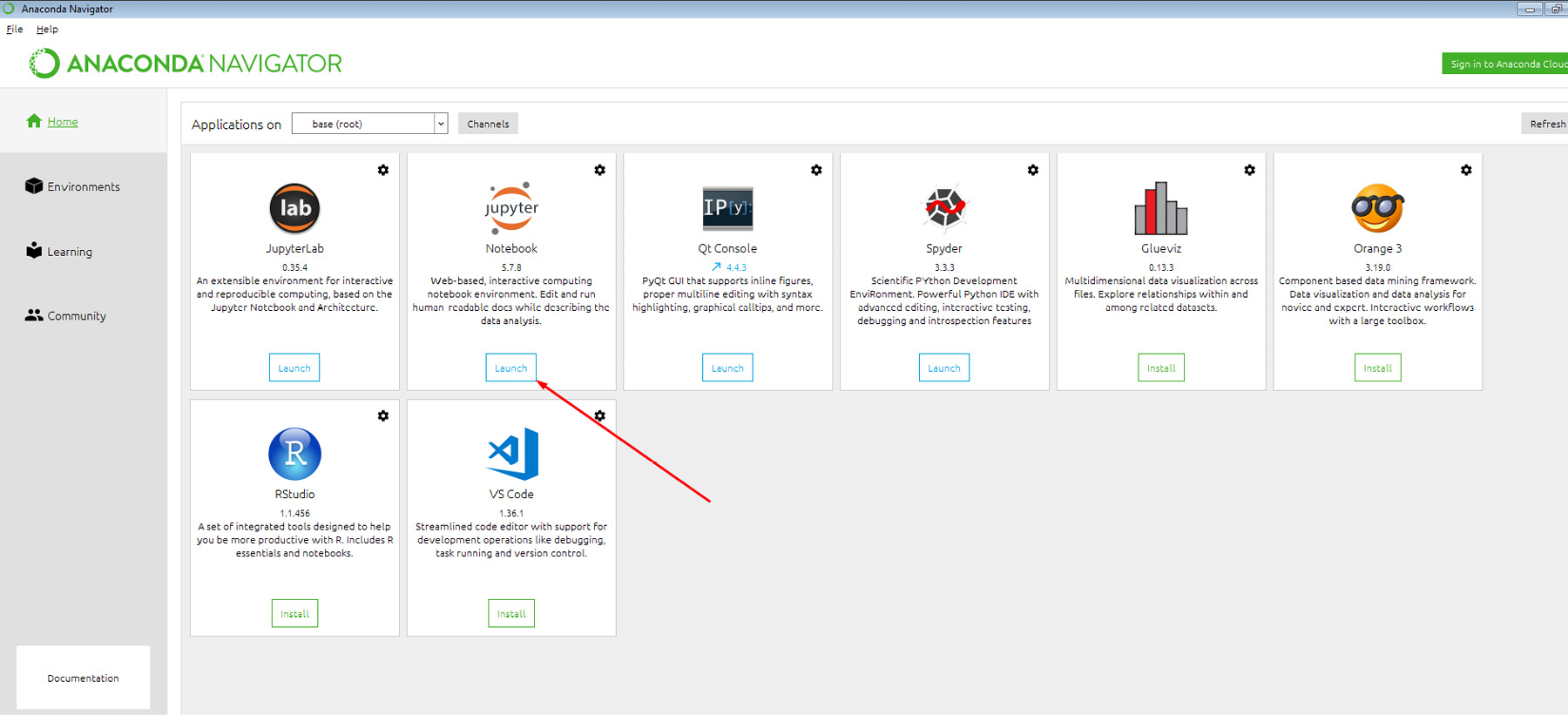The image size is (1568, 715).
Task: Open Glueviz gear options
Action: coord(1249,170)
